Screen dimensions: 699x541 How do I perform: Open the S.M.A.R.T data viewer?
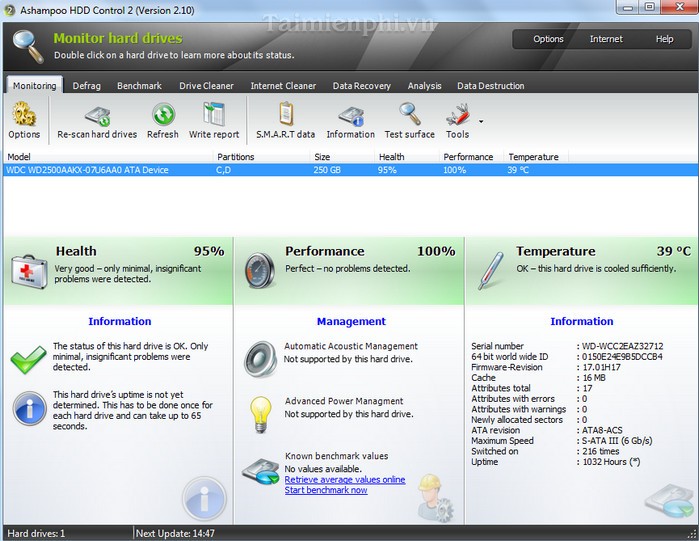pos(285,116)
